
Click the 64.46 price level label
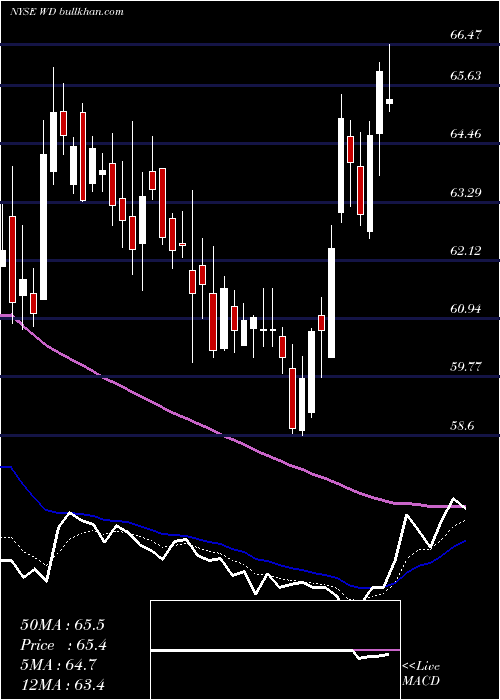point(466,133)
